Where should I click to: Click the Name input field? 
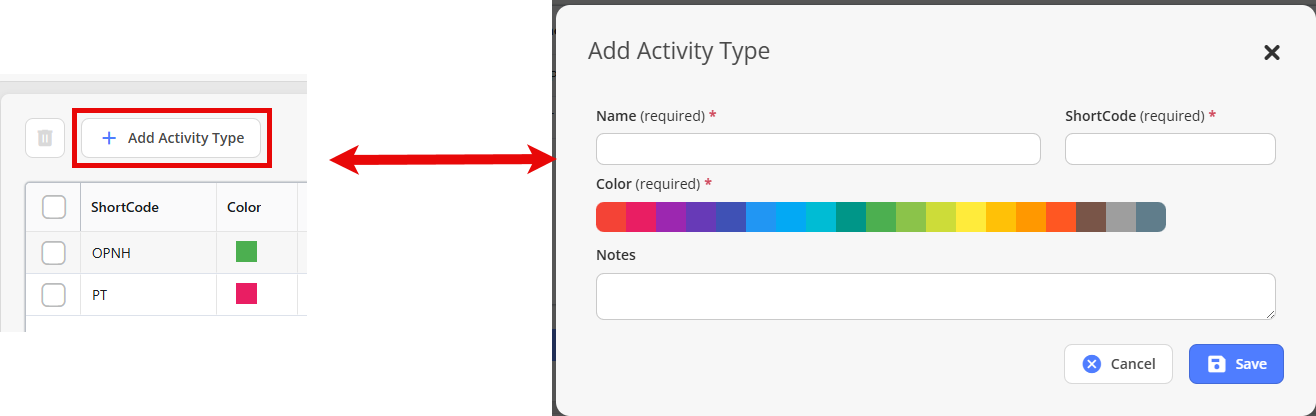coord(818,149)
